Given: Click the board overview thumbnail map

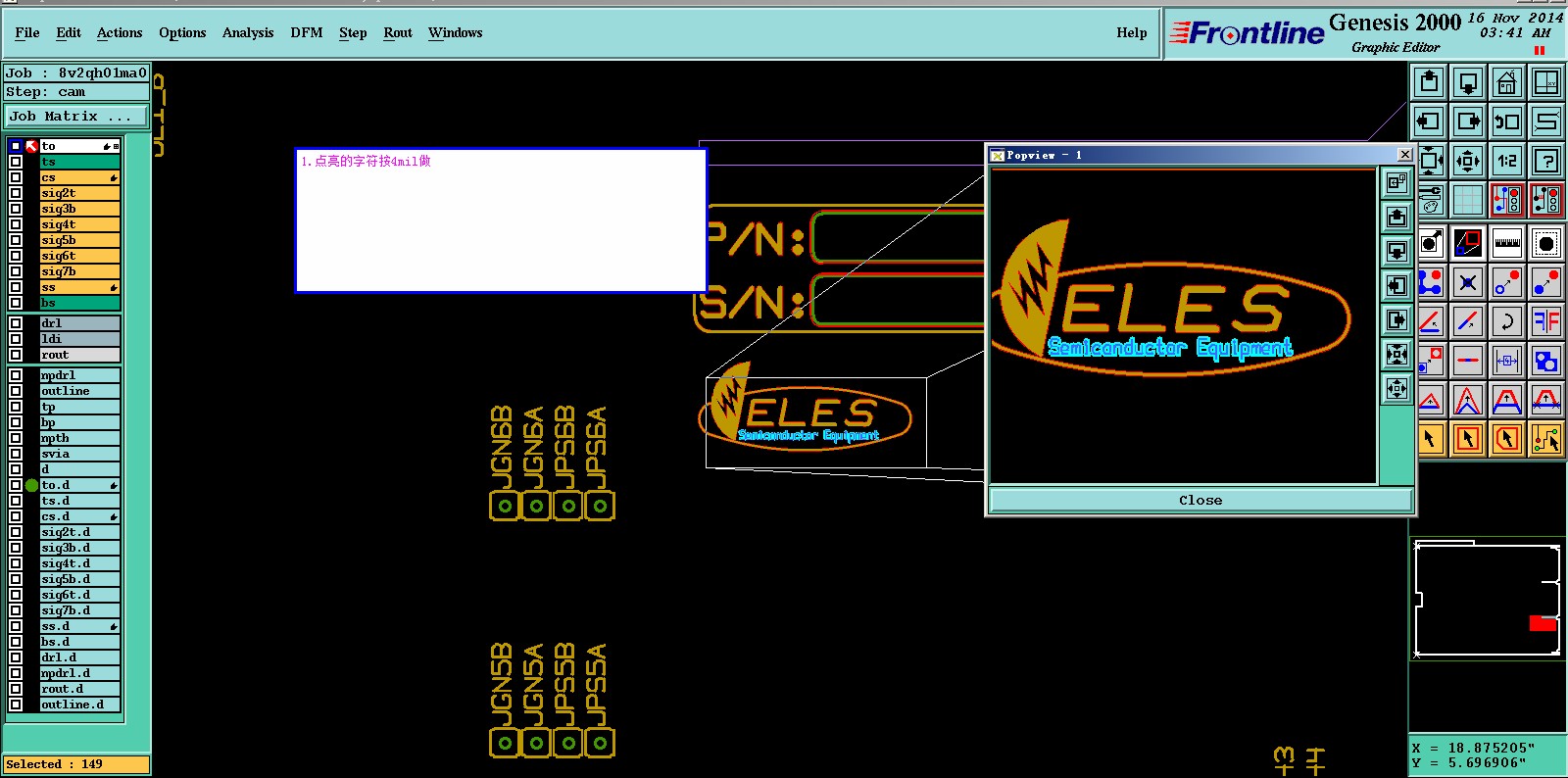Looking at the screenshot, I should pyautogui.click(x=1488, y=600).
